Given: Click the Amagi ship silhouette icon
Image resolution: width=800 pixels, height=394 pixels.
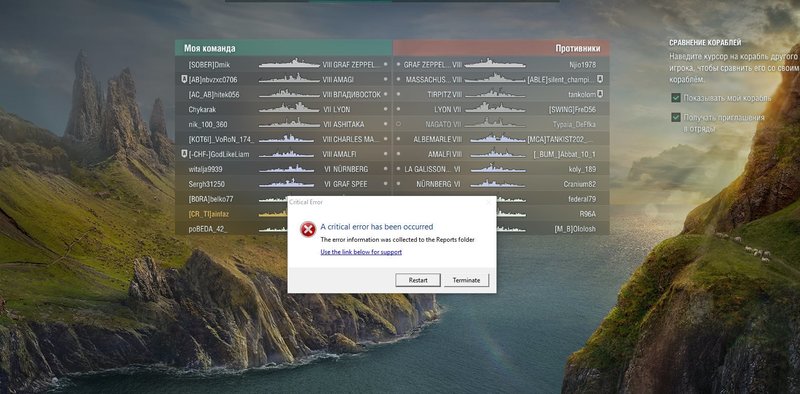Looking at the screenshot, I should pyautogui.click(x=289, y=79).
